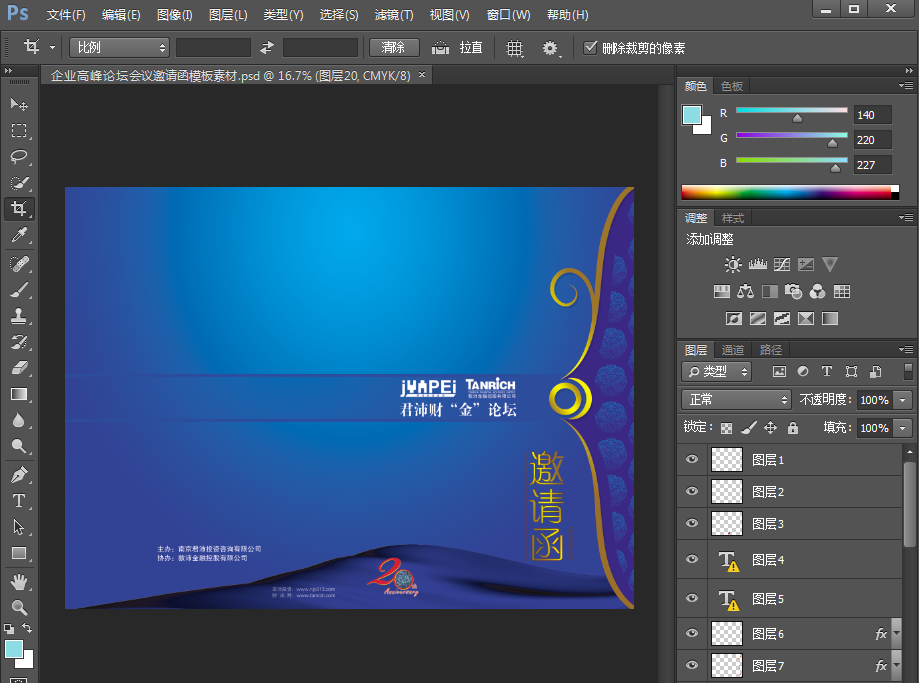
Task: Select the Hand tool
Action: [x=19, y=582]
